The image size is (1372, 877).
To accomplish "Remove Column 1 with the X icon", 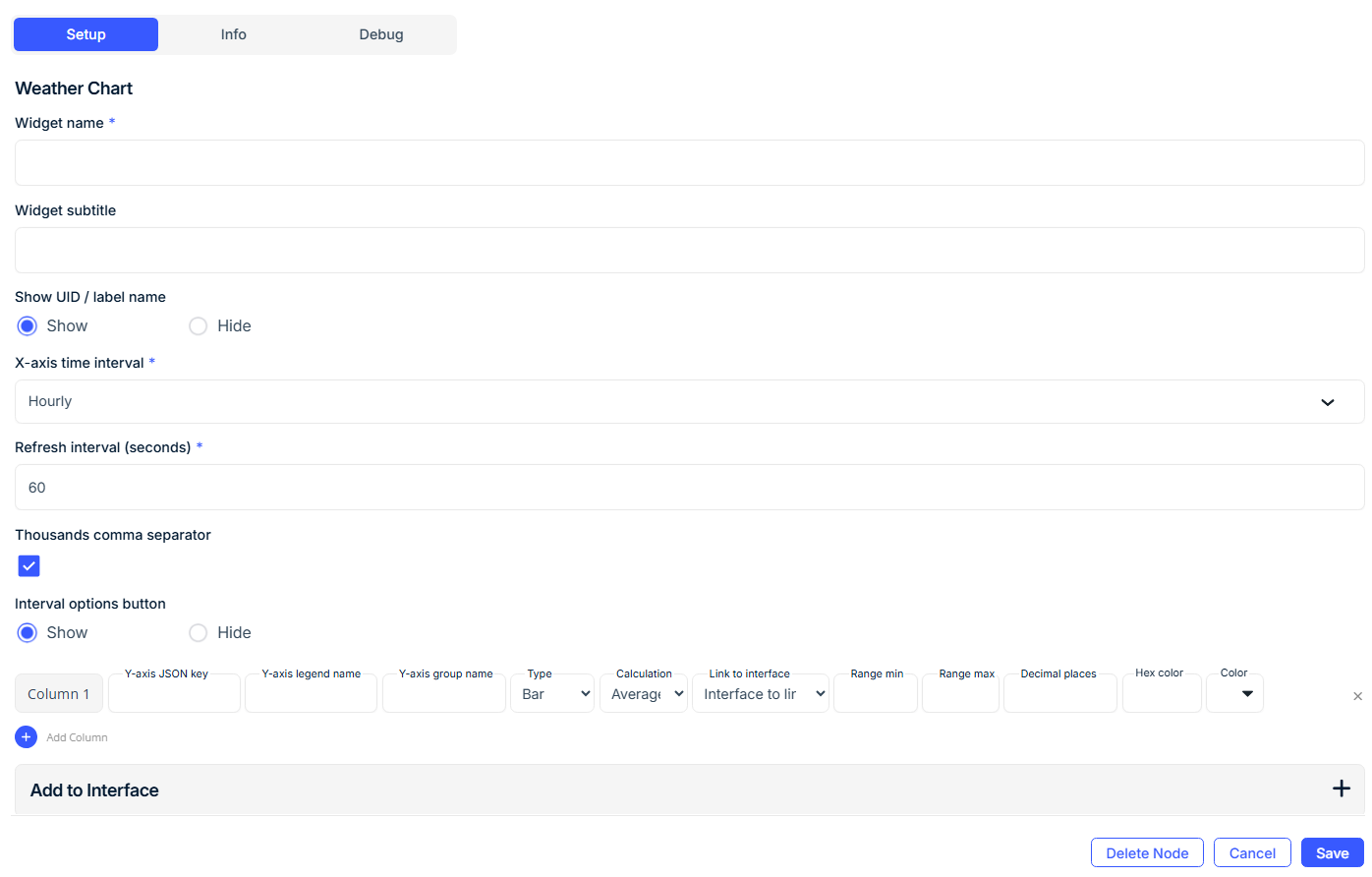I will (1357, 696).
